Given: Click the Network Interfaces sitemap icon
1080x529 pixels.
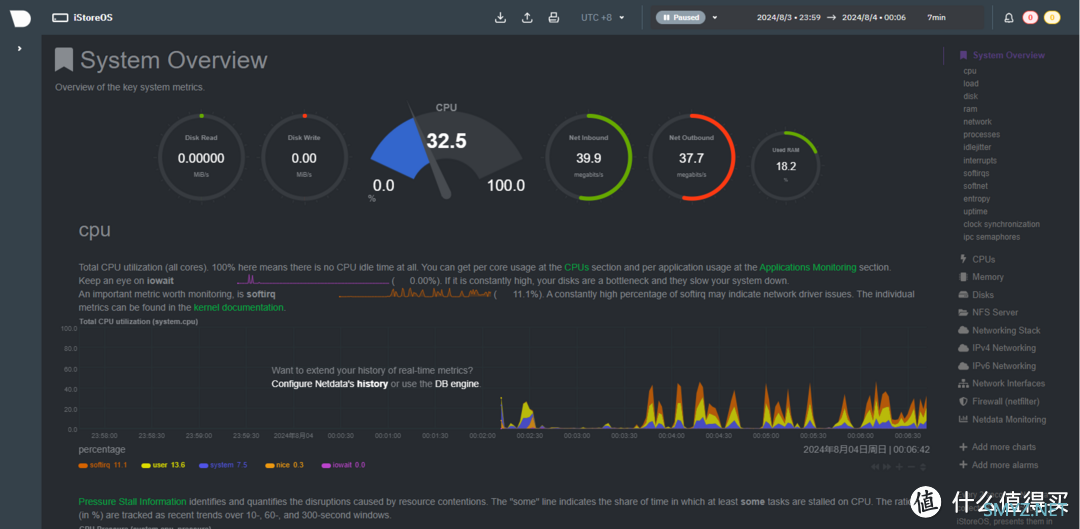Looking at the screenshot, I should 963,384.
